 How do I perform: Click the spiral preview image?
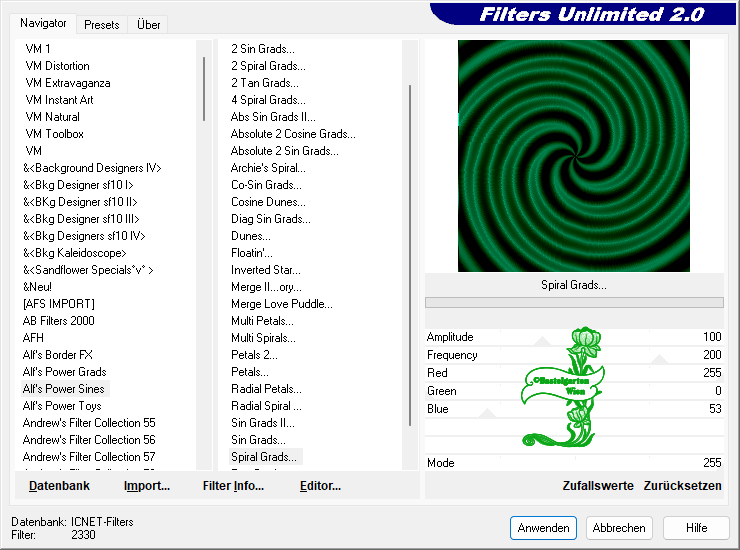point(574,156)
